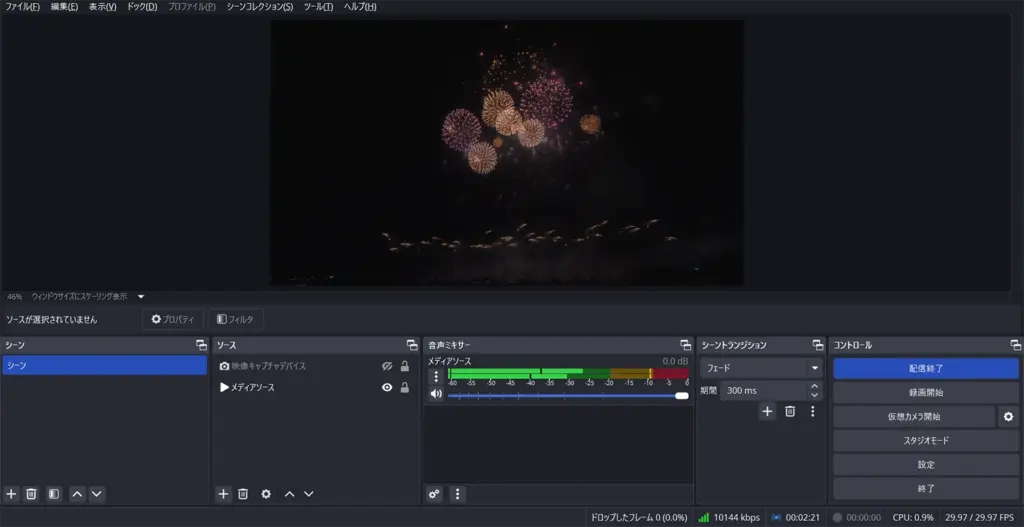Click 配信終了 to stop streaming
This screenshot has height=527, width=1024.
click(926, 368)
